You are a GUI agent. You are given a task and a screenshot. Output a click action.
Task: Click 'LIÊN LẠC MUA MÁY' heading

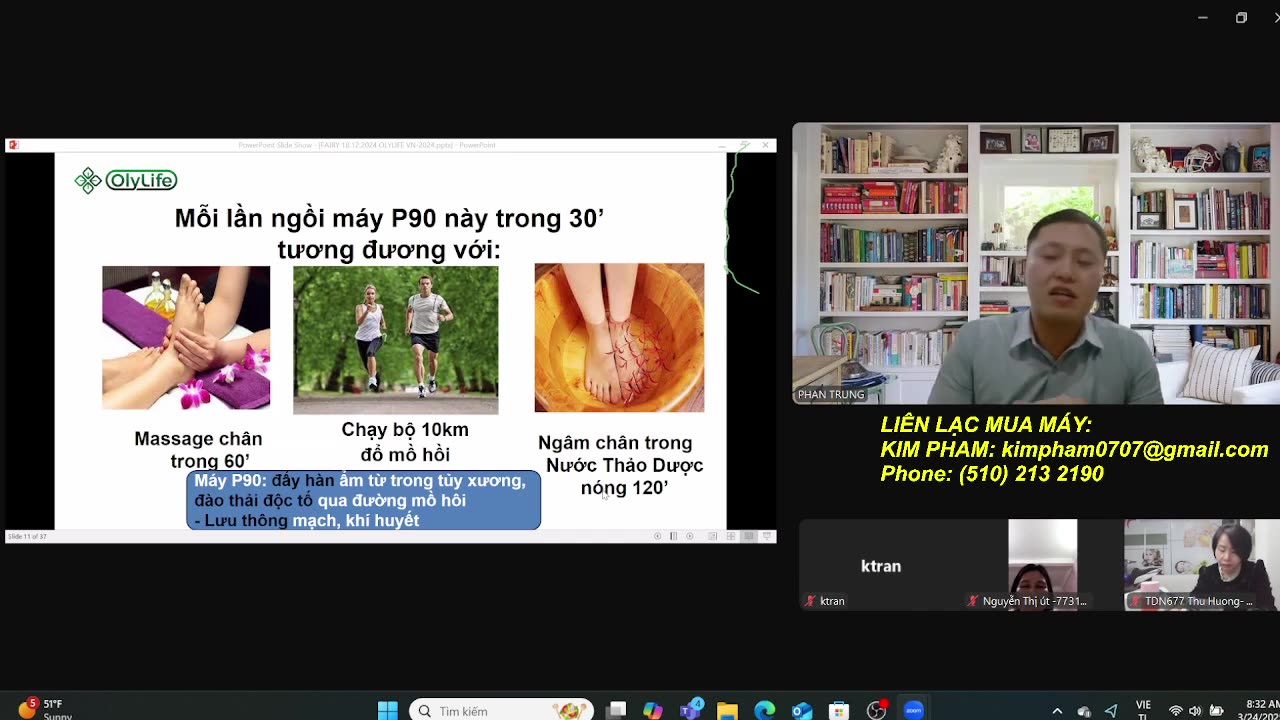point(986,425)
